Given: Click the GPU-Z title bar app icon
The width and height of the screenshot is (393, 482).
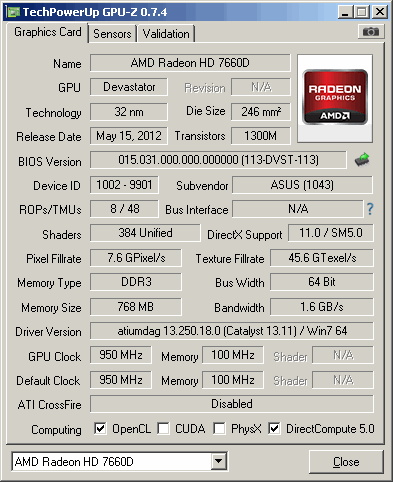Looking at the screenshot, I should point(14,12).
